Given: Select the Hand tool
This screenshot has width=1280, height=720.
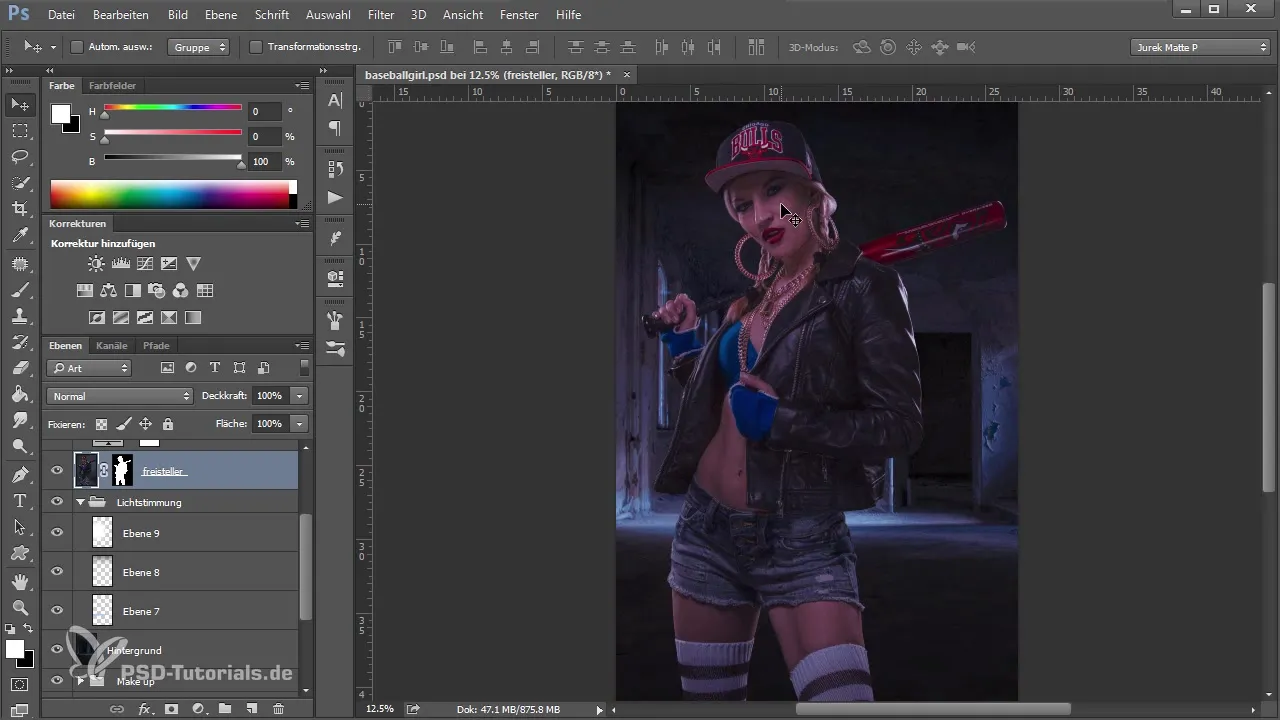Looking at the screenshot, I should [20, 581].
